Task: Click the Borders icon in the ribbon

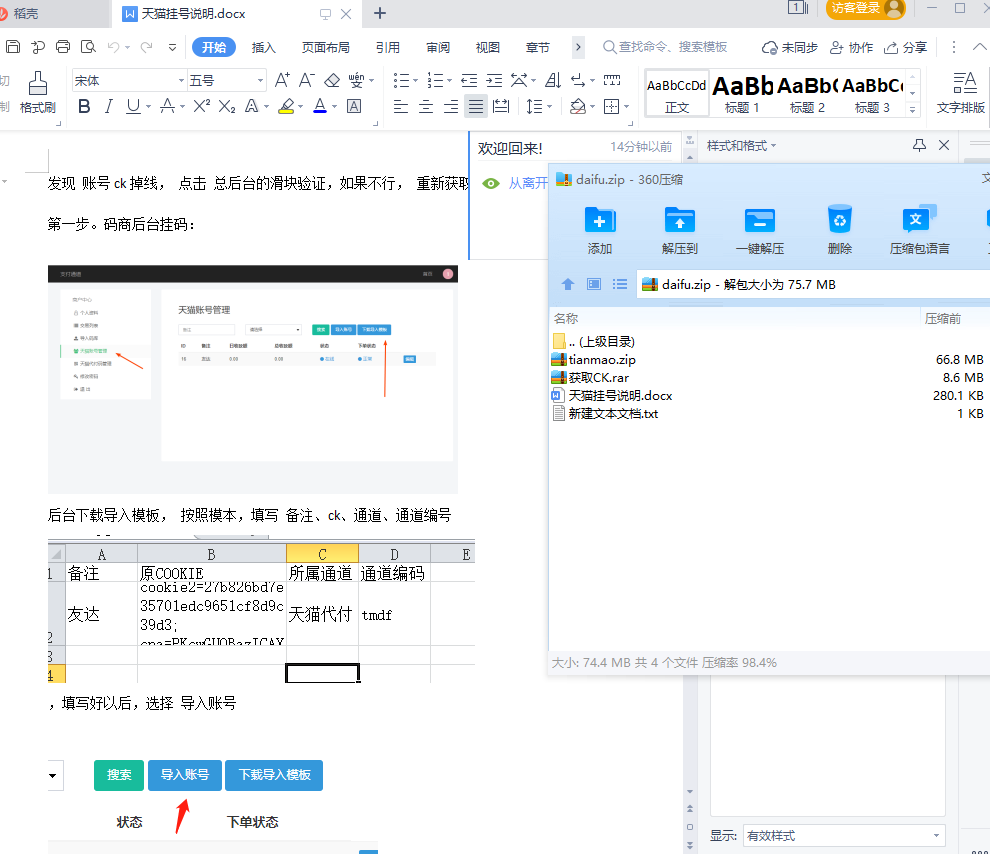Action: pos(611,106)
